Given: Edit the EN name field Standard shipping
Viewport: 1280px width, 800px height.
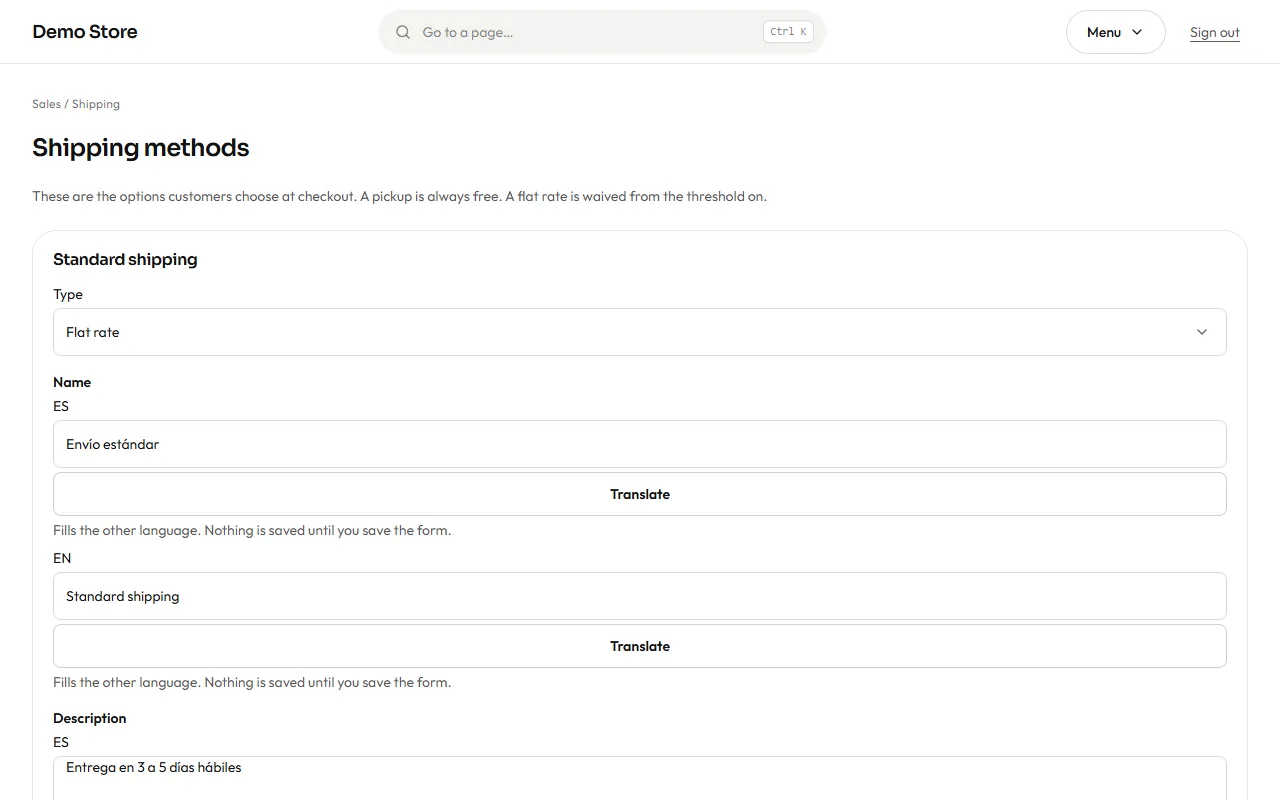Looking at the screenshot, I should coord(640,596).
